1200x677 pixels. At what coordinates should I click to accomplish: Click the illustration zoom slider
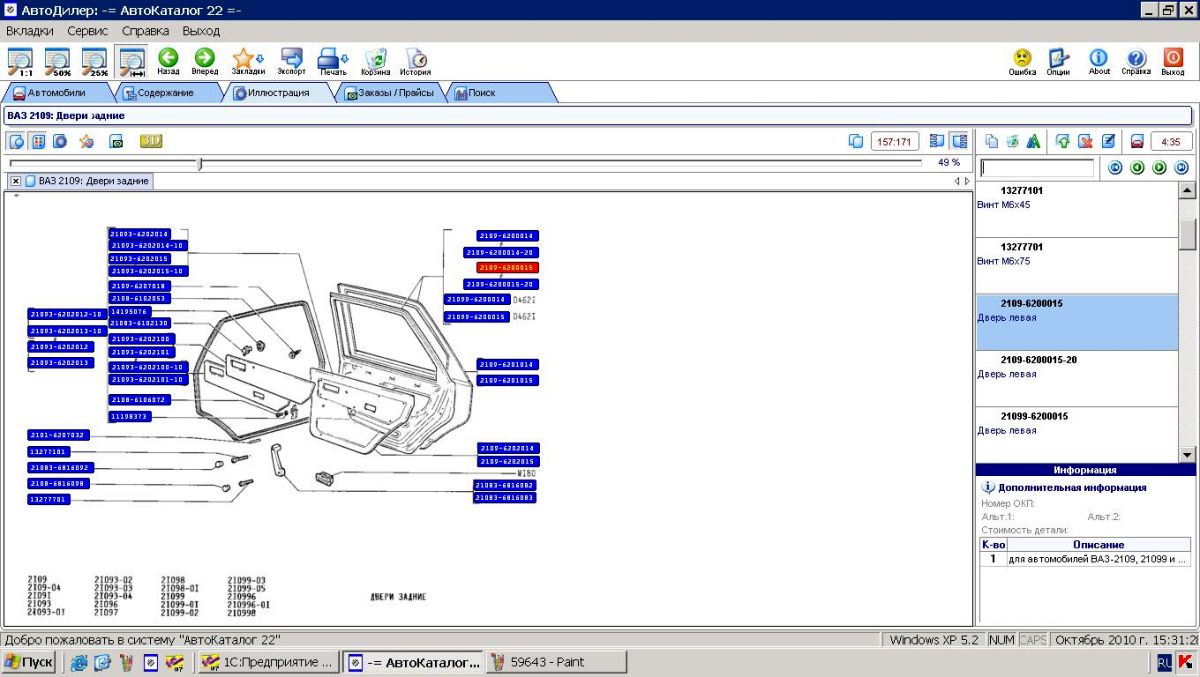coord(200,163)
